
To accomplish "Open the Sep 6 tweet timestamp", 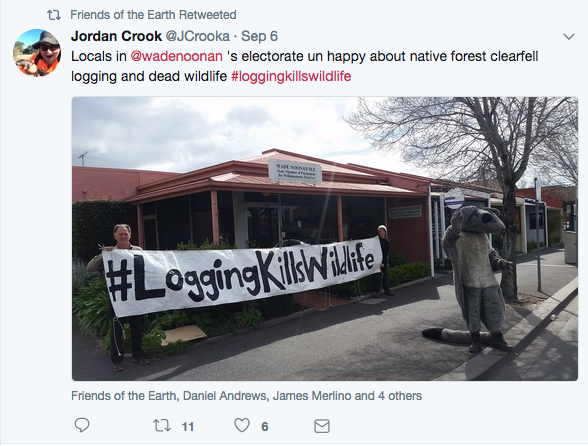I will click(259, 36).
